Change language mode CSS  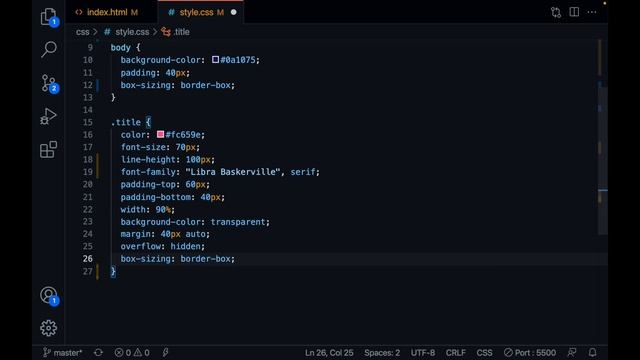click(x=484, y=353)
